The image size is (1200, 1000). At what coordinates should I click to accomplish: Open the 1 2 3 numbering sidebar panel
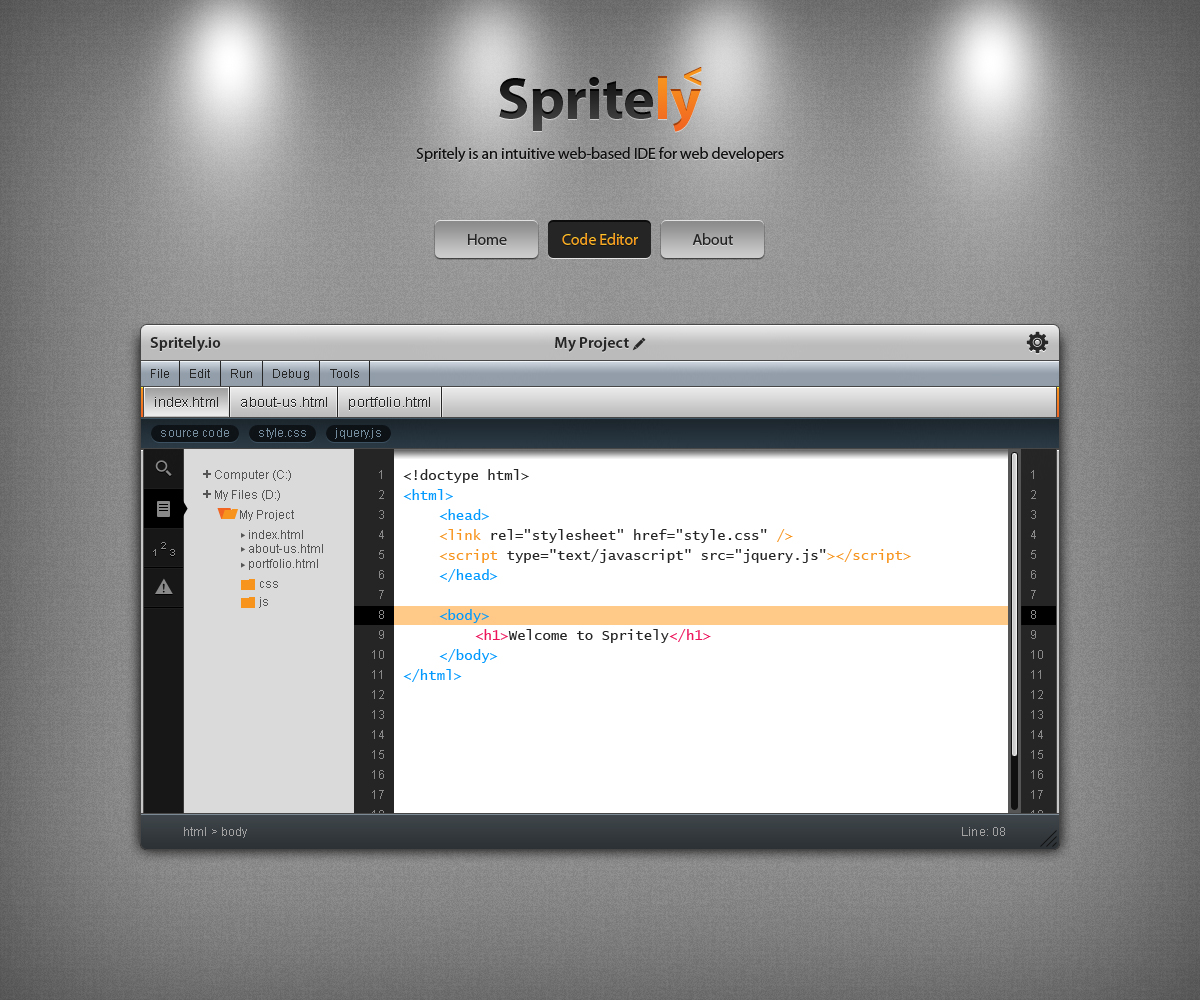(163, 549)
